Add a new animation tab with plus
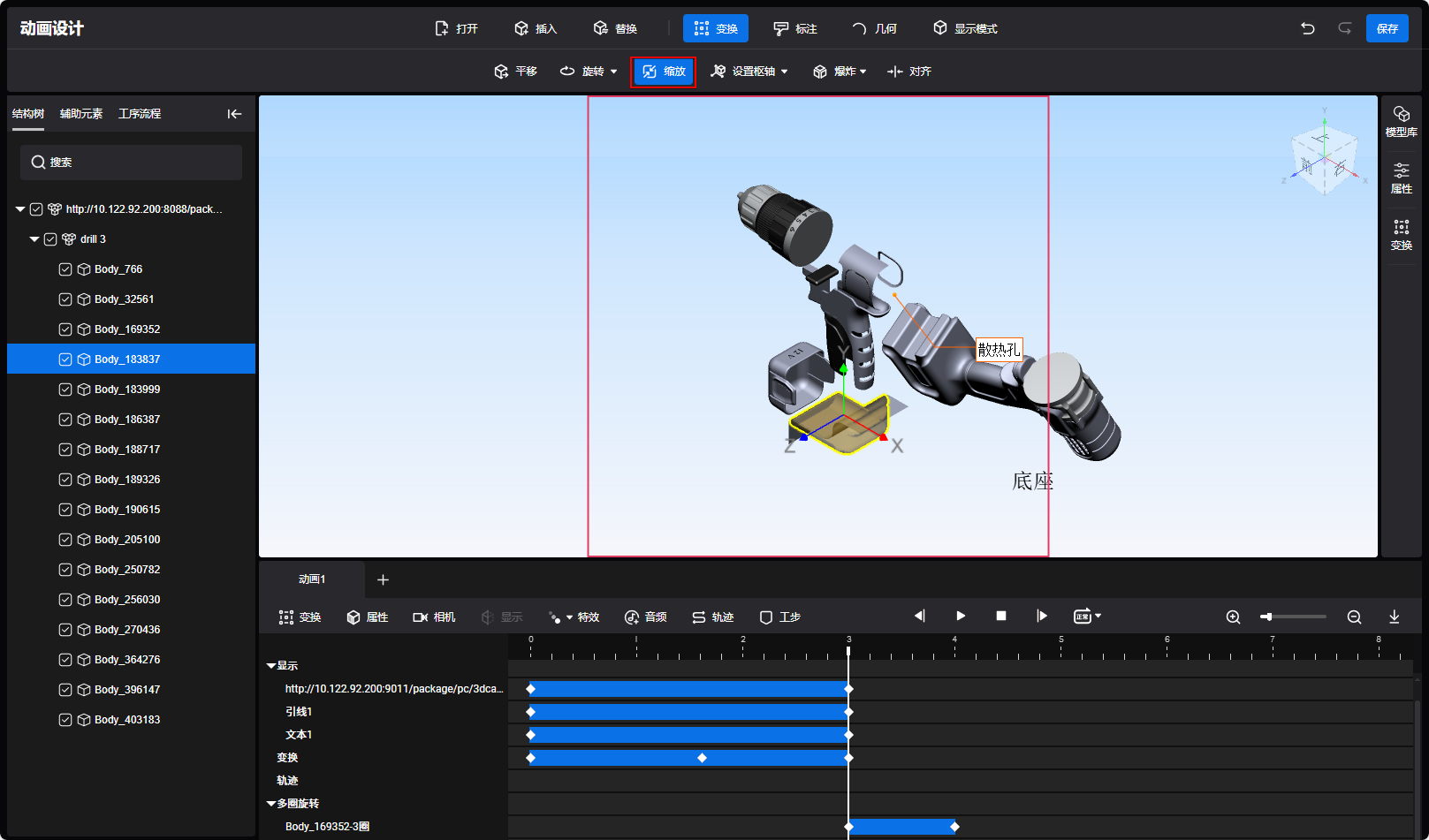Image resolution: width=1429 pixels, height=840 pixels. click(x=383, y=579)
